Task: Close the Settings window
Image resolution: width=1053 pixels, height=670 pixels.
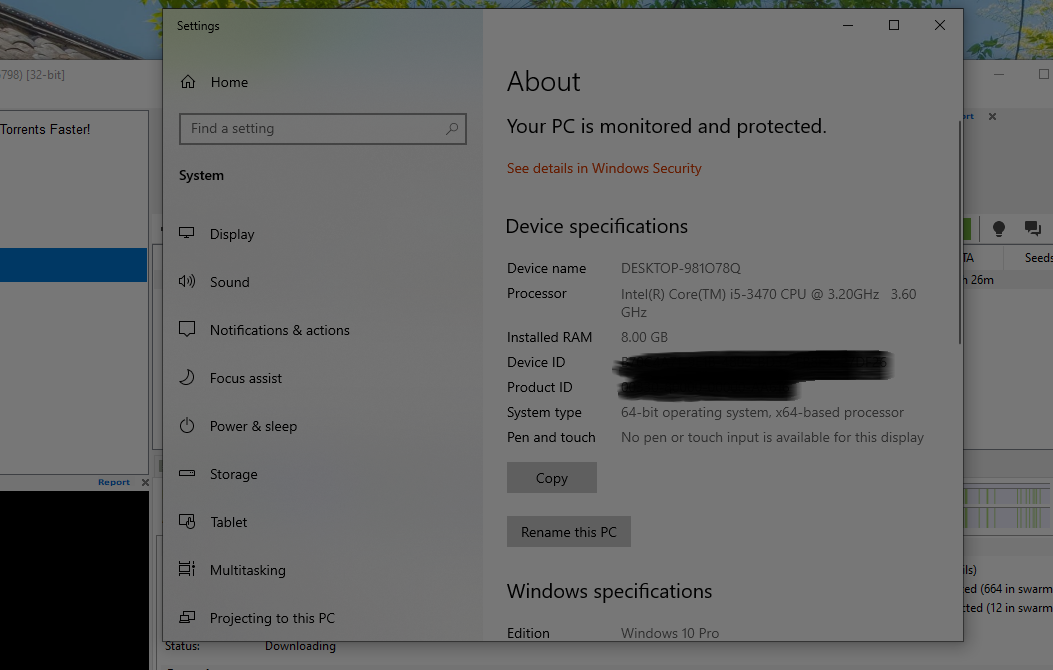Action: (x=940, y=26)
